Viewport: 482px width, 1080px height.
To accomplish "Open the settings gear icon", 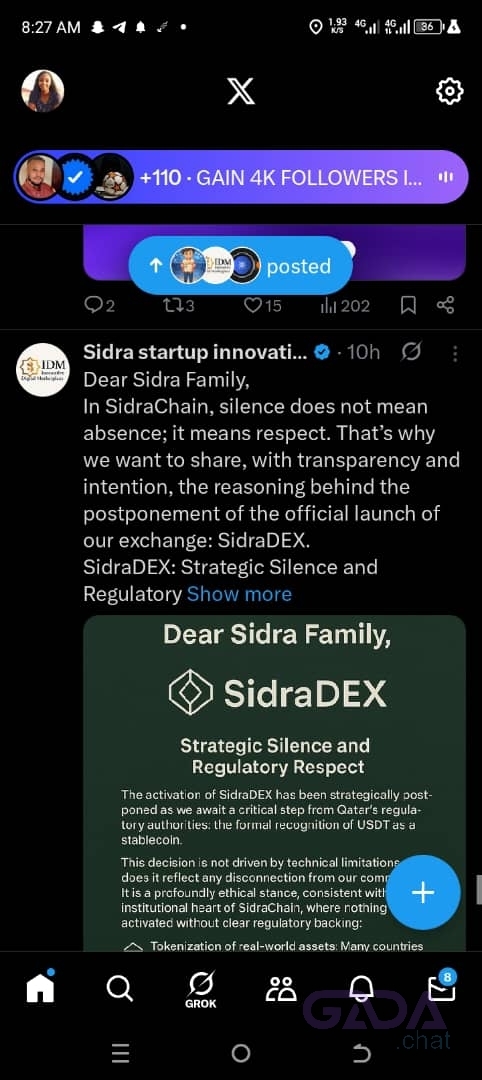I will [x=450, y=91].
